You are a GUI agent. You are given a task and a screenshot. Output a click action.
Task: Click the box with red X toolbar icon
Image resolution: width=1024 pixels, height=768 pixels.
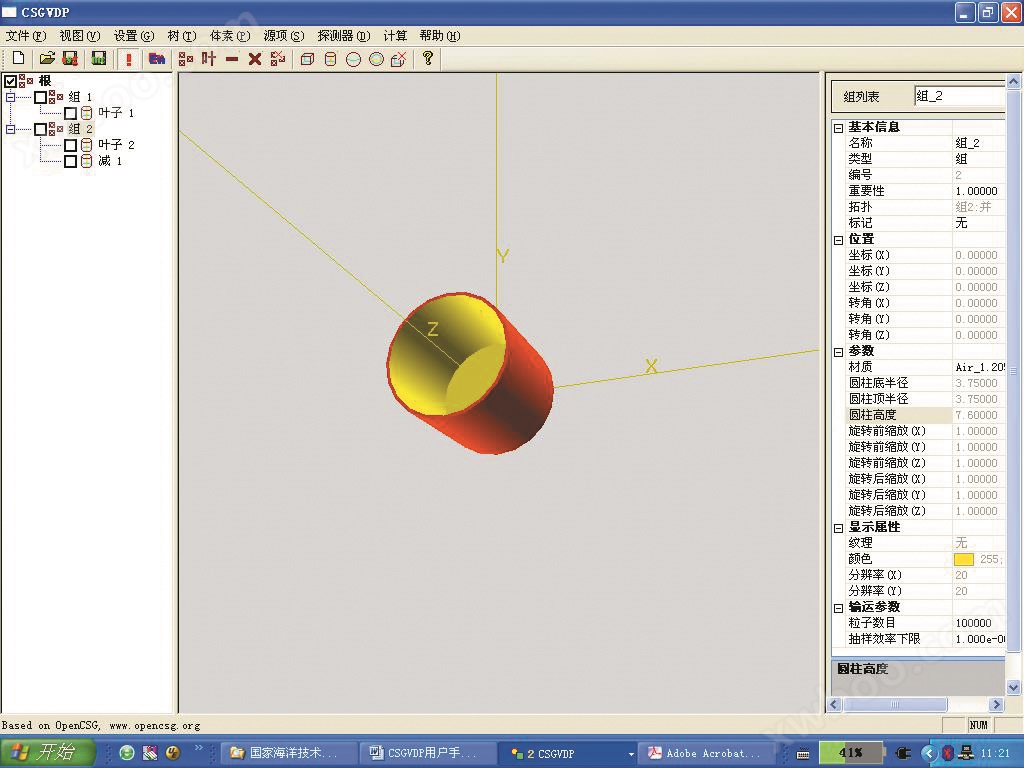(398, 59)
